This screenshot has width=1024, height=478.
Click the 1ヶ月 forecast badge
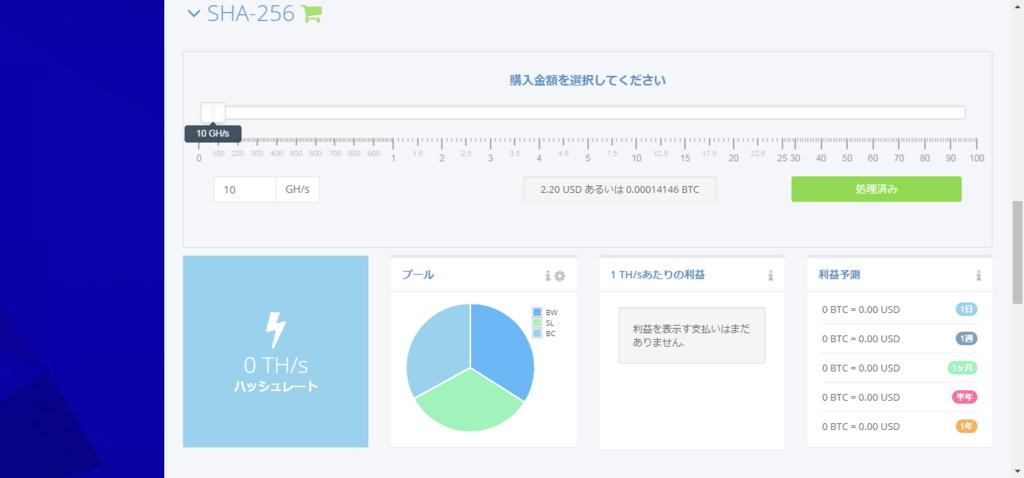pyautogui.click(x=963, y=368)
